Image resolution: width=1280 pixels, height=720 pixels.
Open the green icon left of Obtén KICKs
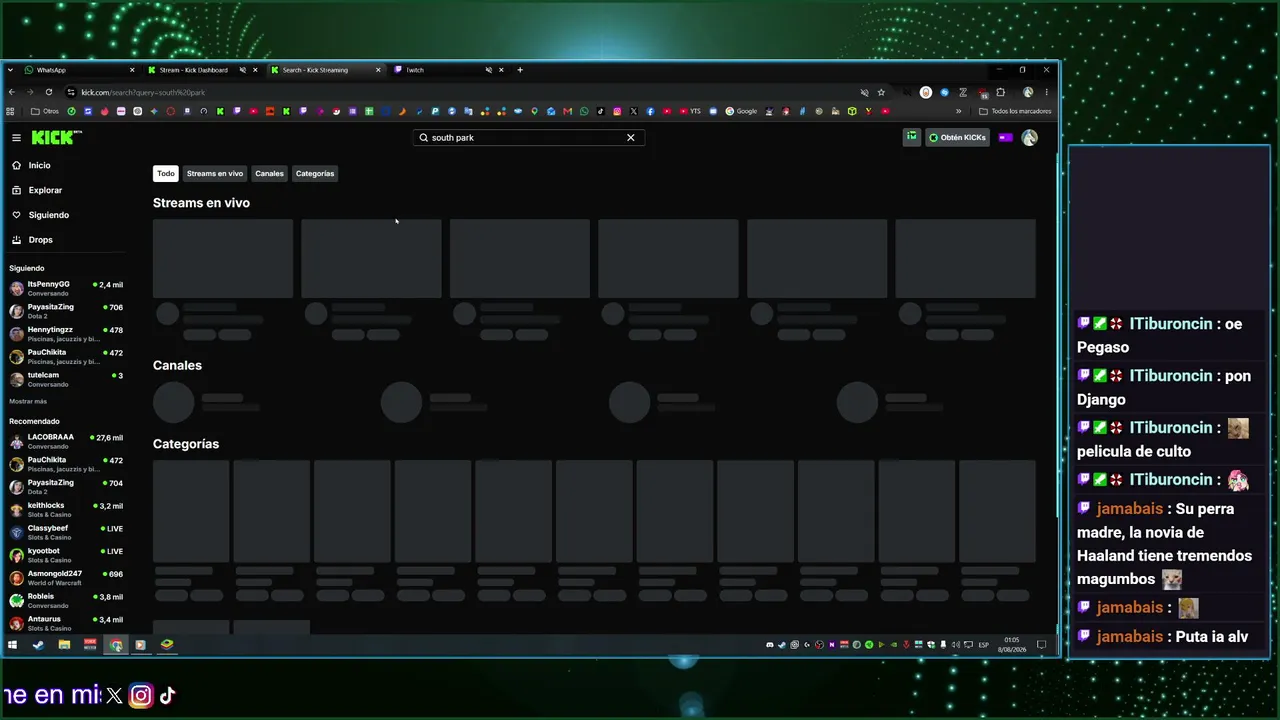tap(911, 137)
